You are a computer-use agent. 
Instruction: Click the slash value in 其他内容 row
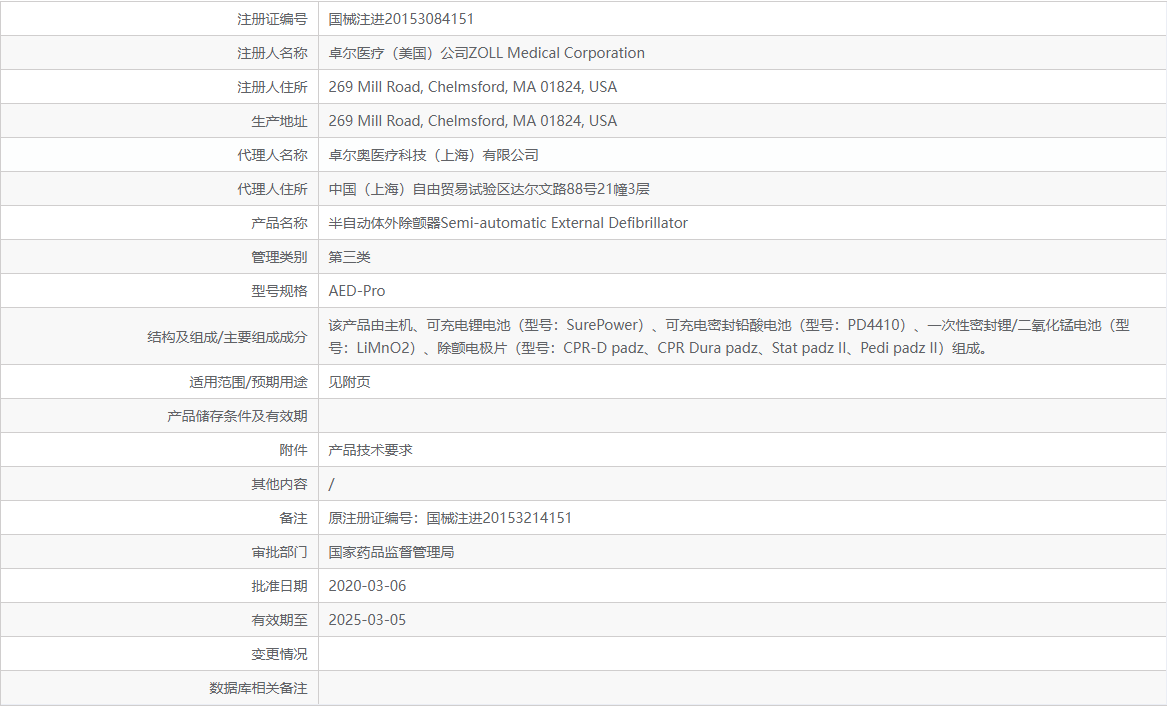[x=331, y=484]
